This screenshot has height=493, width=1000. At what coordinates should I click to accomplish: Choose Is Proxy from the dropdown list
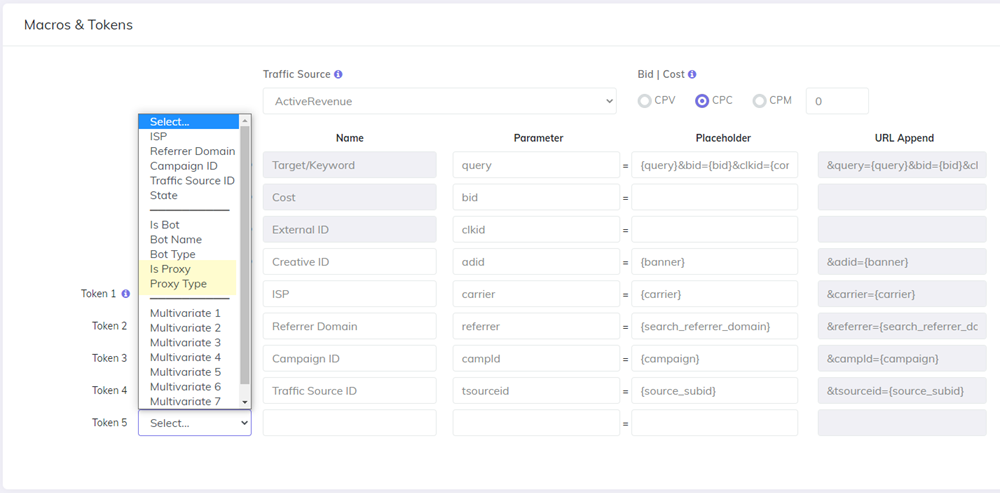point(170,269)
